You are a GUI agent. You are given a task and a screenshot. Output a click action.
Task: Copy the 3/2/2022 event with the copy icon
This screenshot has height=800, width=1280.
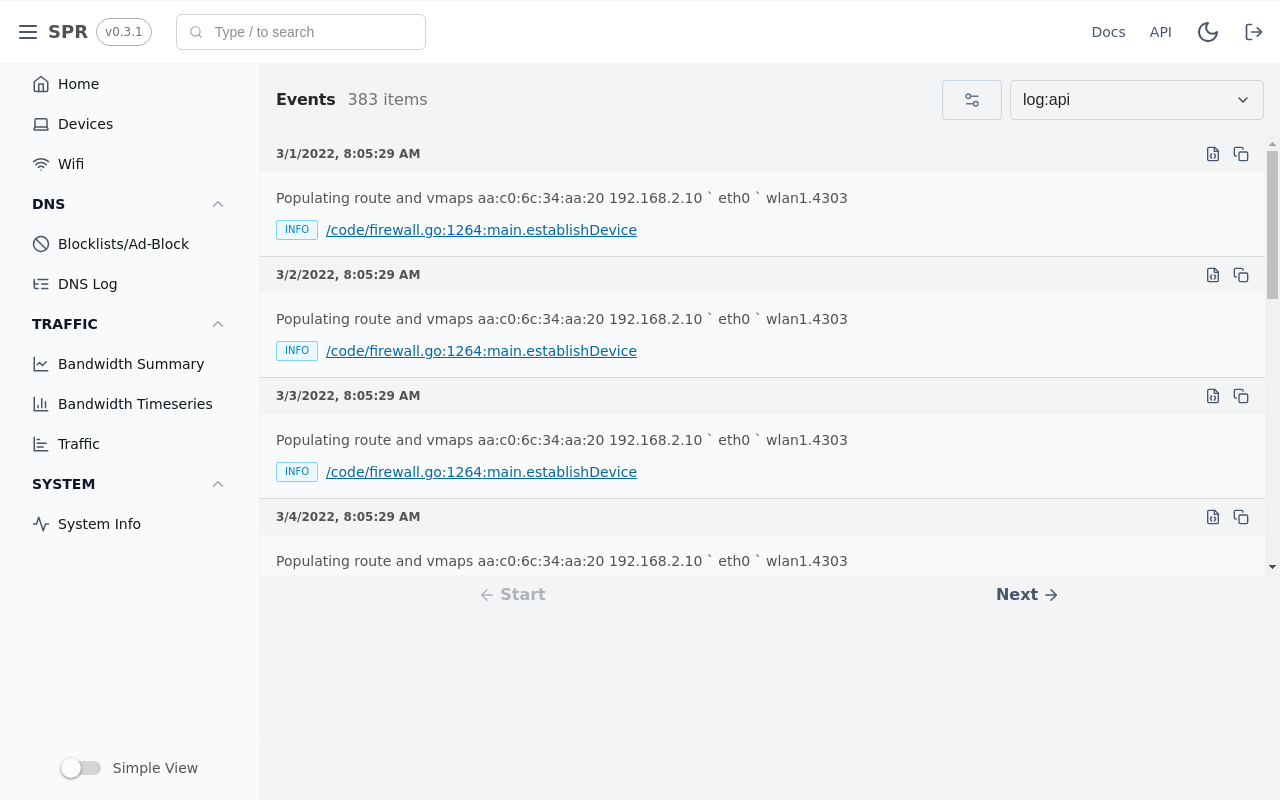[x=1241, y=275]
